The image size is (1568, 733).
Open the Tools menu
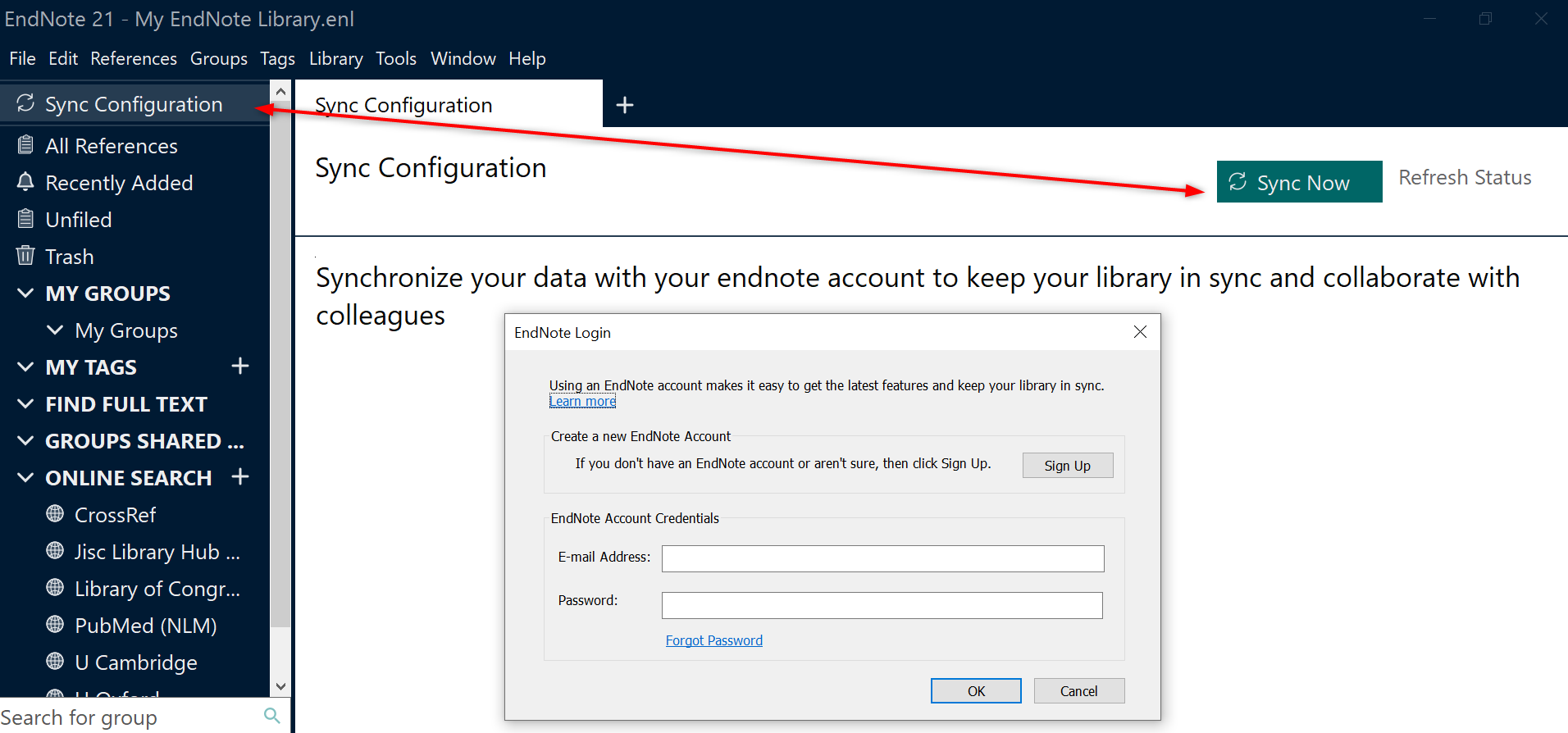tap(396, 59)
